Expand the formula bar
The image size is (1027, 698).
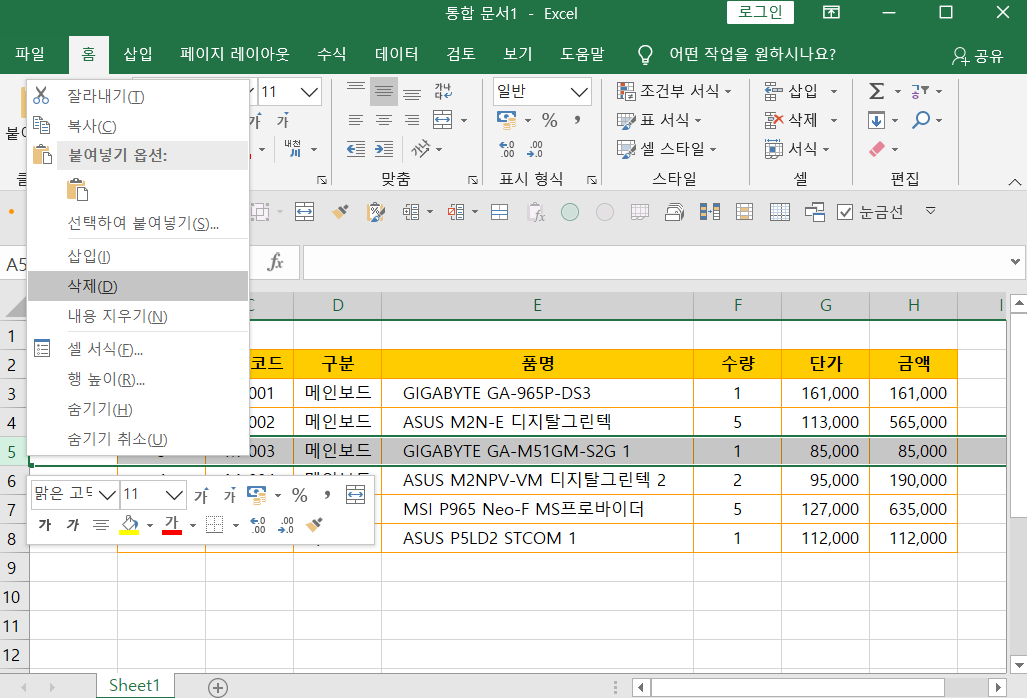[1015, 262]
